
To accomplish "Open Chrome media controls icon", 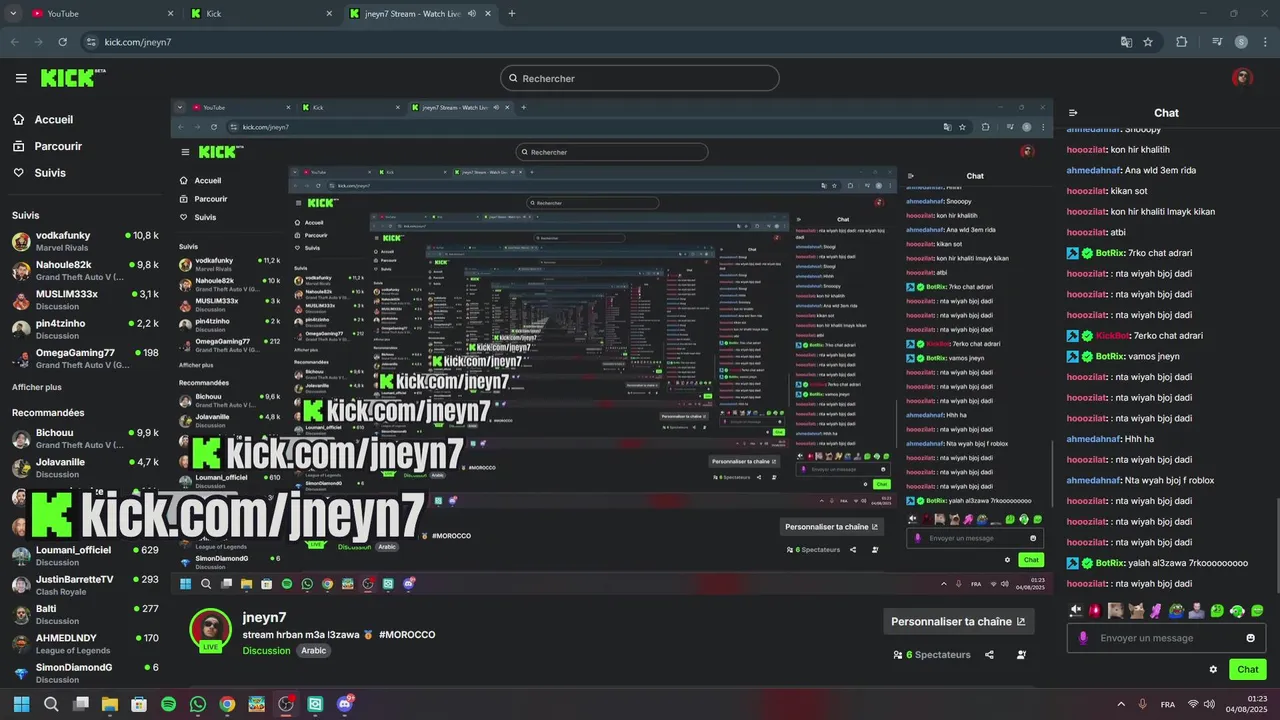I will [1217, 42].
